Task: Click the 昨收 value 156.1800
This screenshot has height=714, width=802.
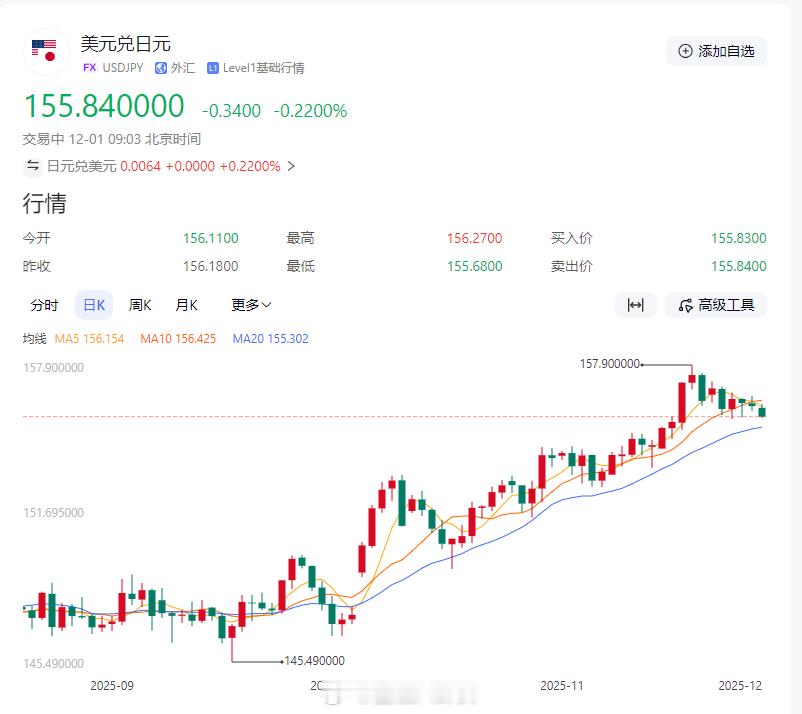Action: click(x=211, y=266)
